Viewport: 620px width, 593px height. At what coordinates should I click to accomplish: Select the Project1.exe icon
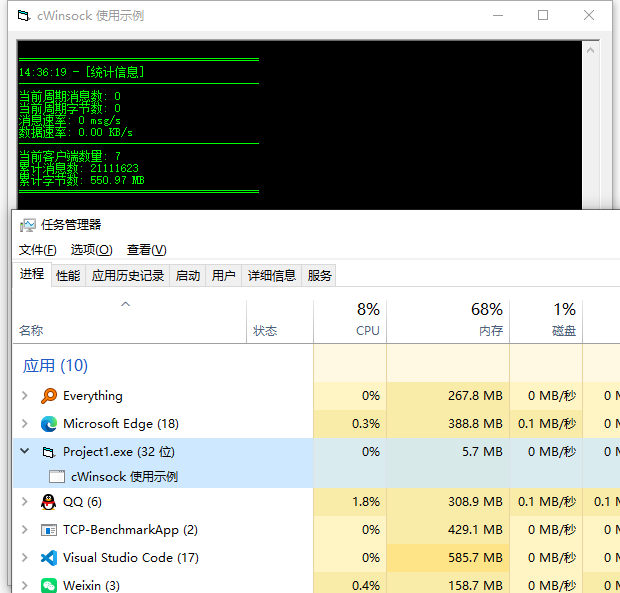[49, 452]
